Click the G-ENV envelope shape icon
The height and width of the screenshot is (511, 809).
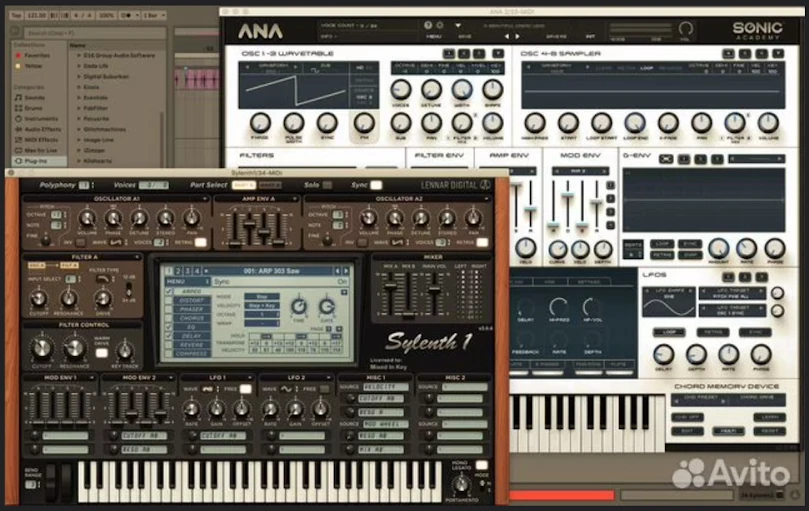(666, 159)
